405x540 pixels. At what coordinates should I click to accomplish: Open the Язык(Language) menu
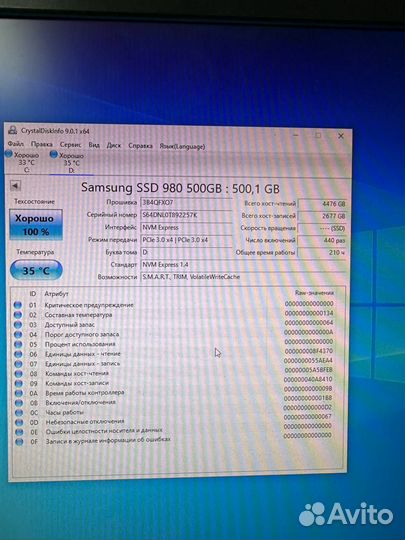(182, 146)
